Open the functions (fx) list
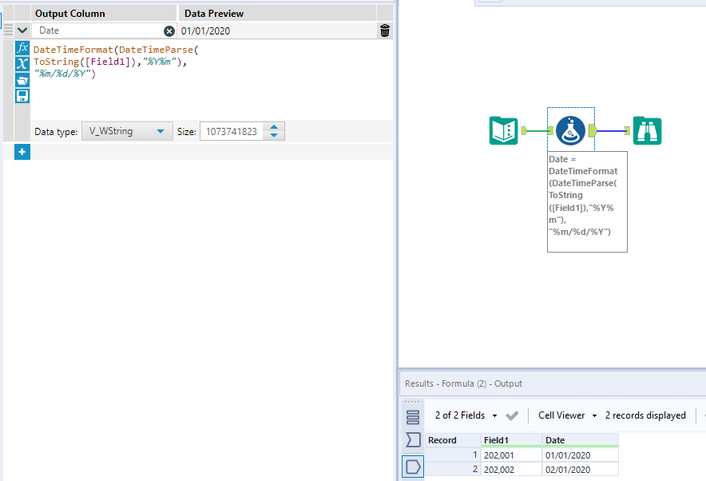706x481 pixels. [x=22, y=48]
